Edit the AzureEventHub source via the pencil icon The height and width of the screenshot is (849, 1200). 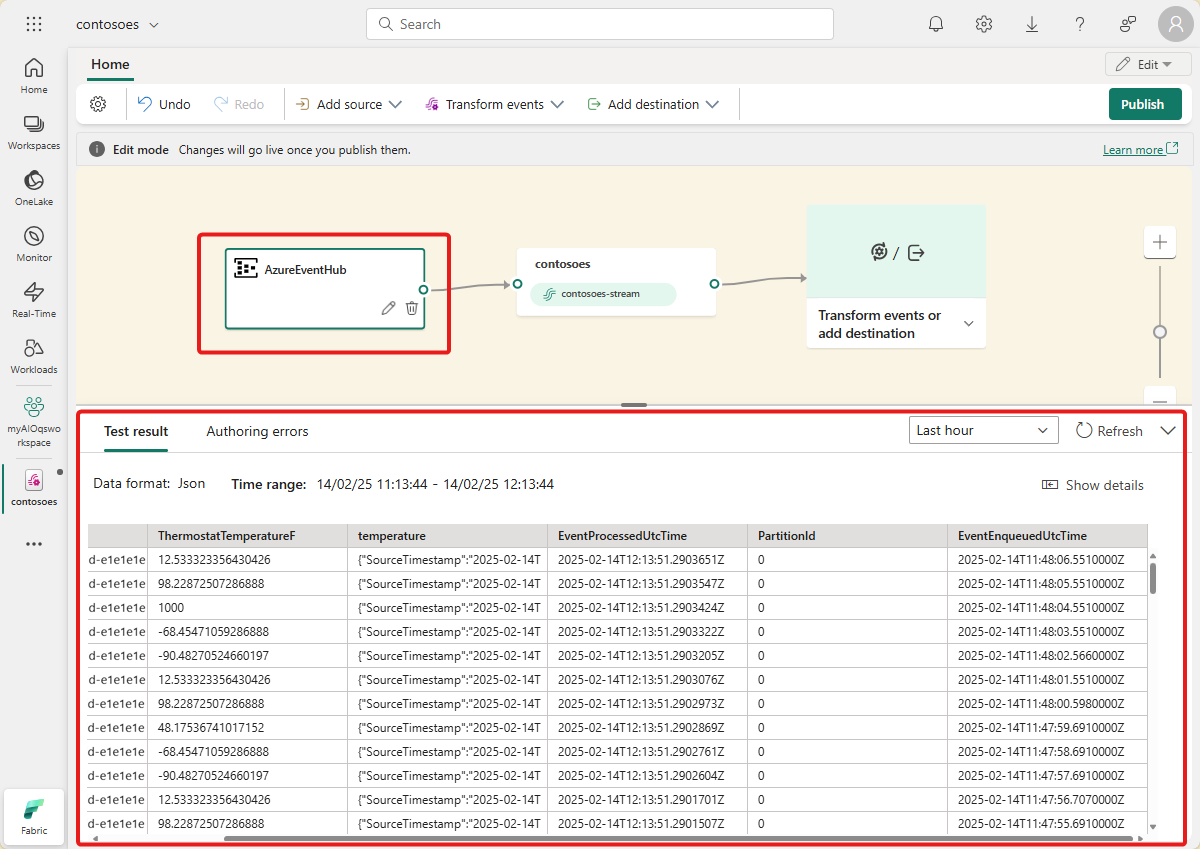tap(388, 308)
